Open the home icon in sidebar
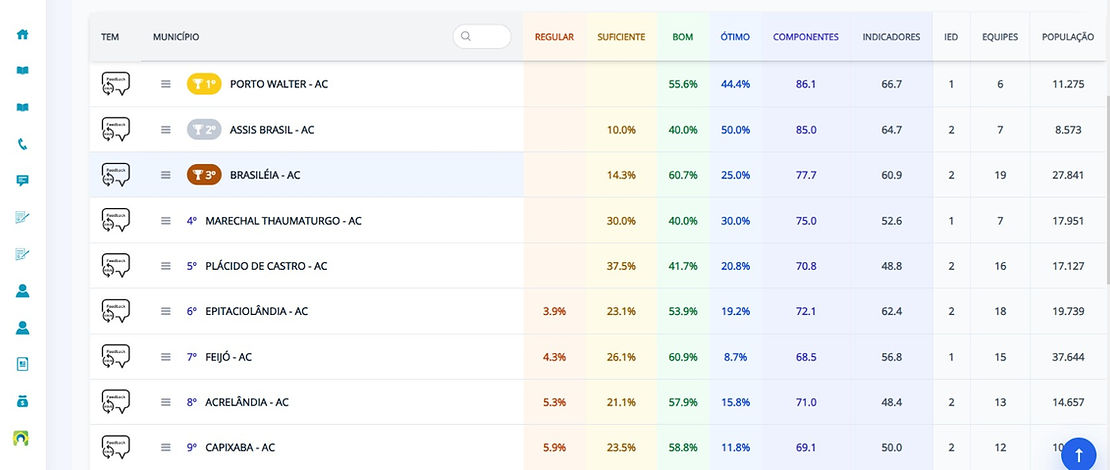The image size is (1110, 470). (x=23, y=34)
